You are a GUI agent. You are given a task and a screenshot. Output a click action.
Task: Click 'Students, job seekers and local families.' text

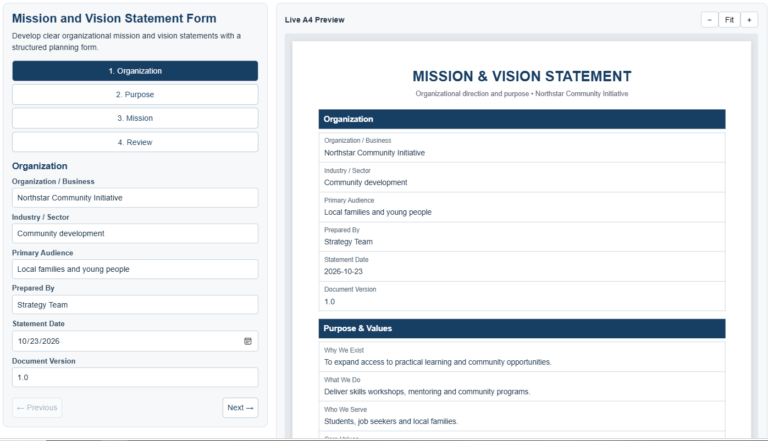tap(391, 421)
